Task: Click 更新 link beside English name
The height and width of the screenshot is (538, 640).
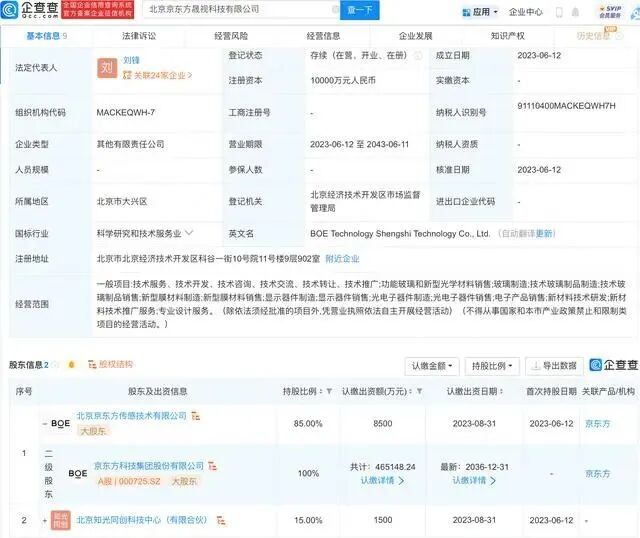Action: [x=544, y=233]
